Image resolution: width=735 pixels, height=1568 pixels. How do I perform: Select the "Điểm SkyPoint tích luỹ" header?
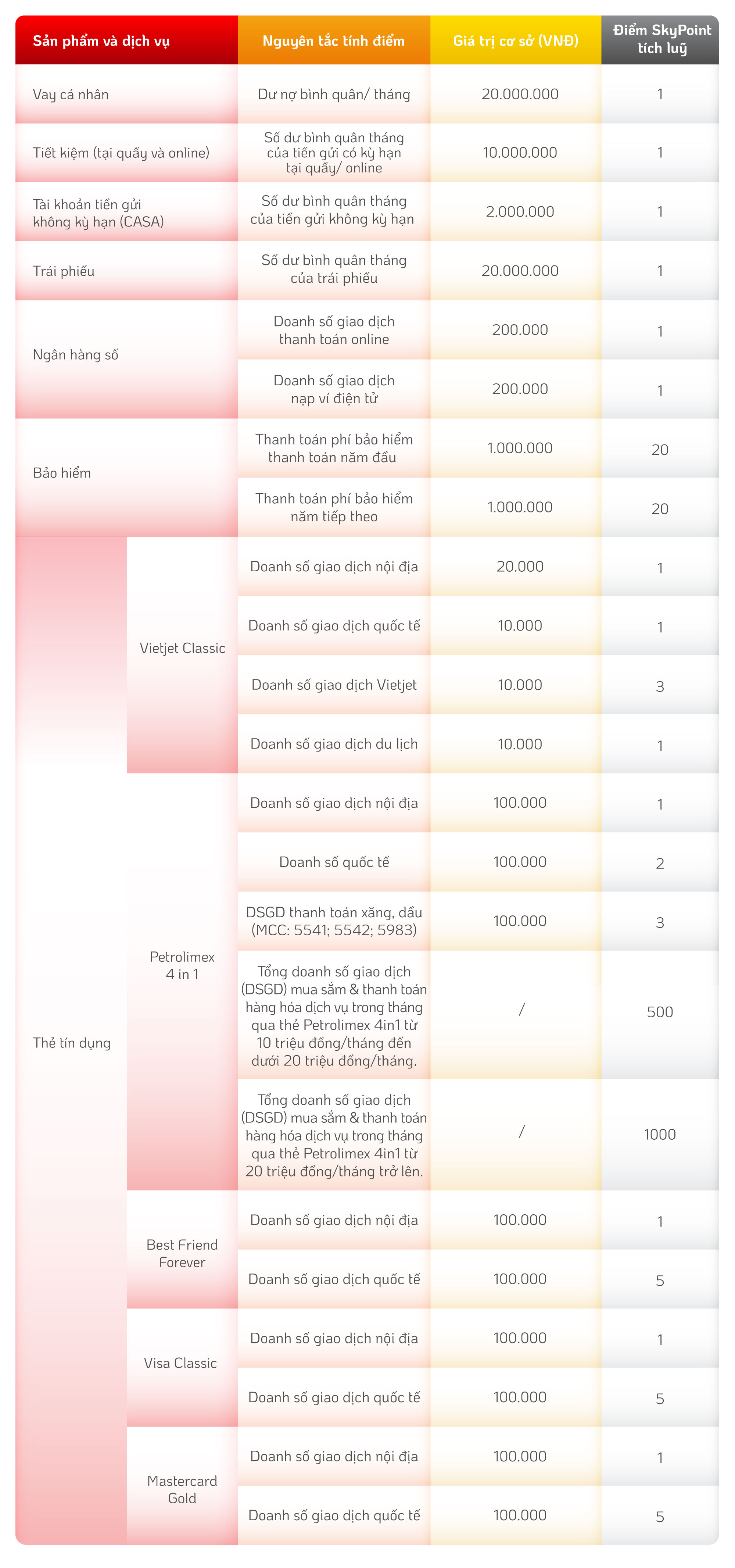click(x=661, y=40)
